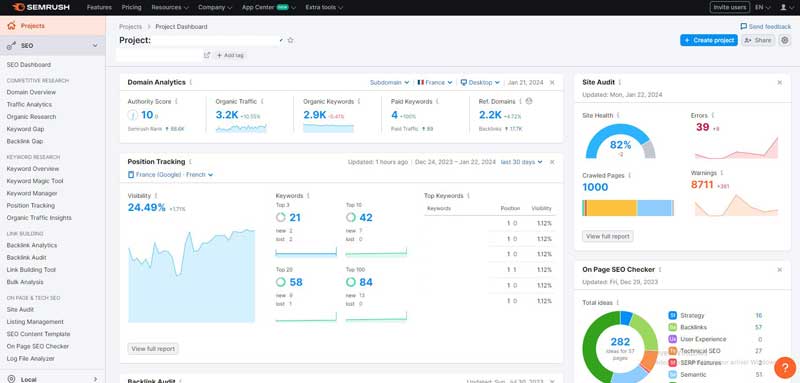Screen dimensions: 800x383
Task: Open the orange help question mark button
Action: point(785,368)
